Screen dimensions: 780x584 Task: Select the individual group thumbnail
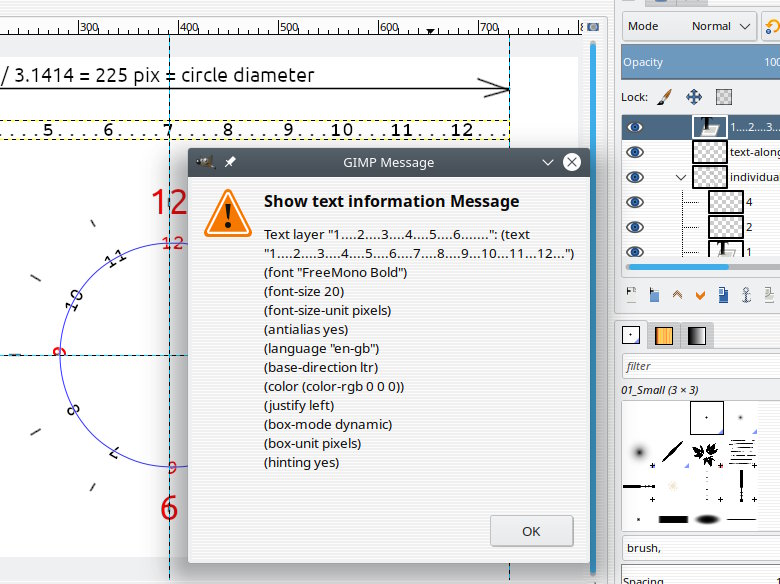coord(710,177)
